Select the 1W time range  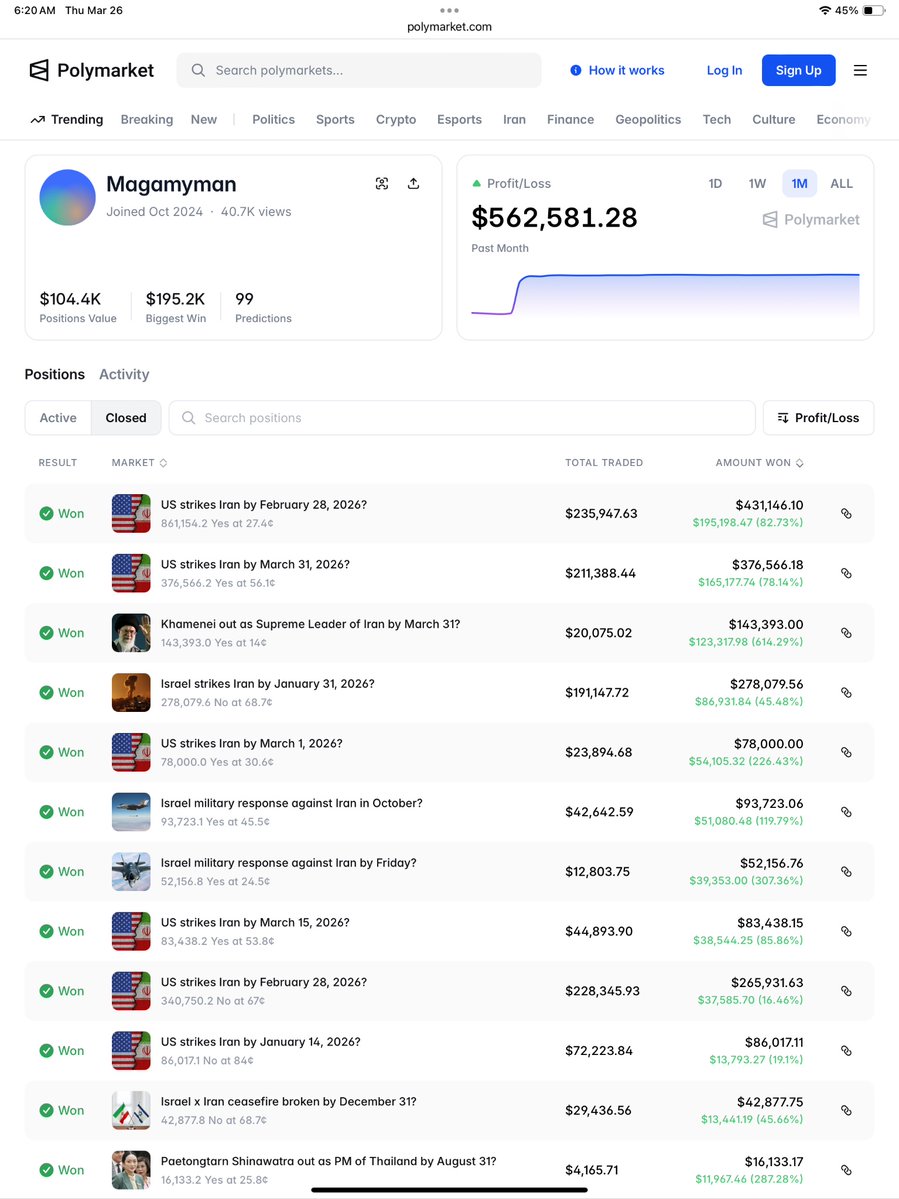(x=757, y=184)
